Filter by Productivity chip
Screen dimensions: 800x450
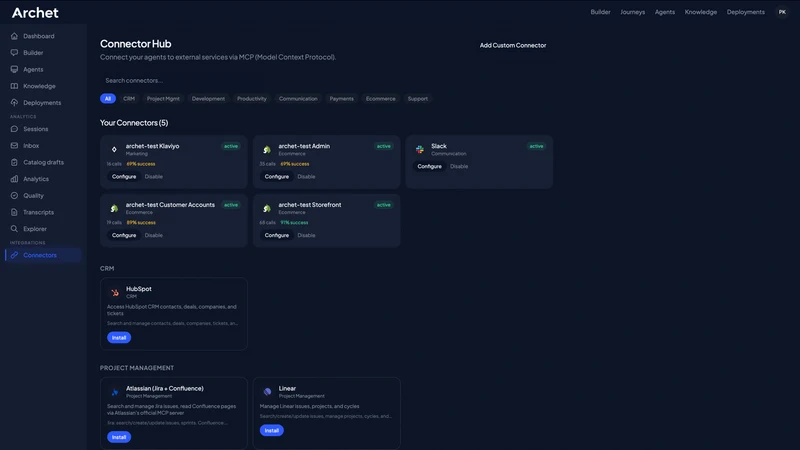tap(252, 98)
